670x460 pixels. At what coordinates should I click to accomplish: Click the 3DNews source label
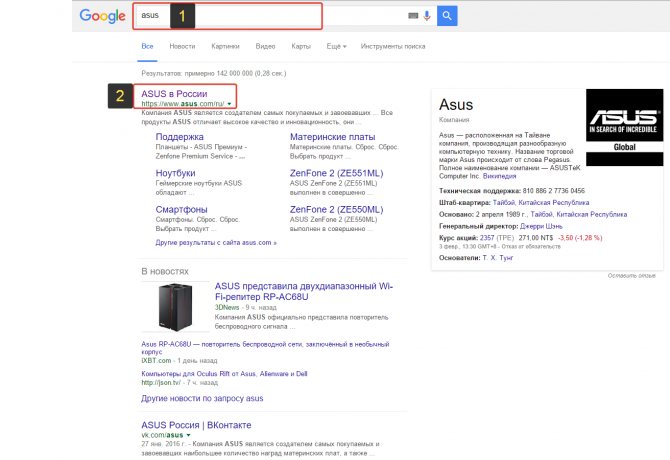[x=227, y=308]
